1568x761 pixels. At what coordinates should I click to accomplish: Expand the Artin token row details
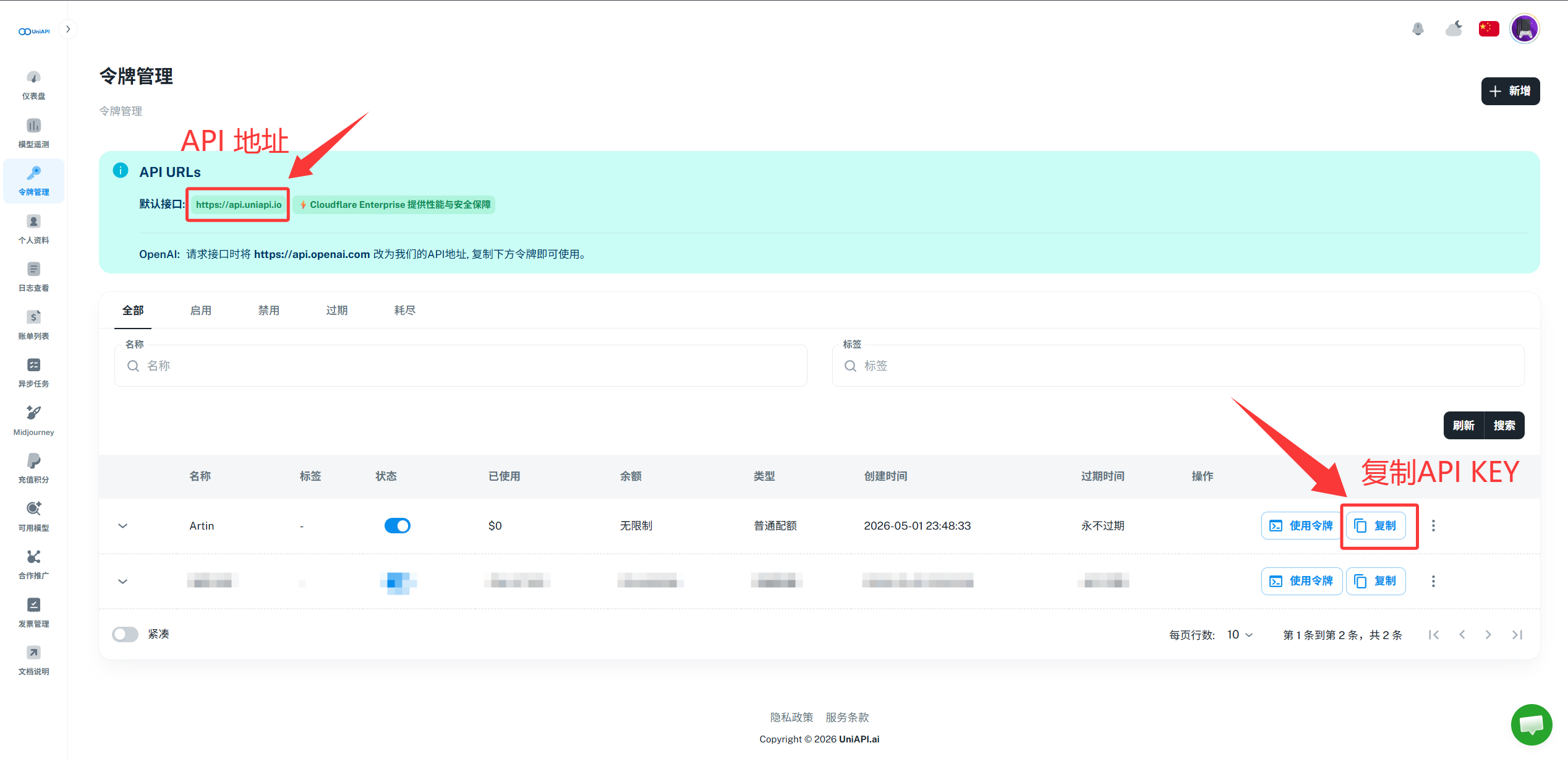[x=122, y=526]
